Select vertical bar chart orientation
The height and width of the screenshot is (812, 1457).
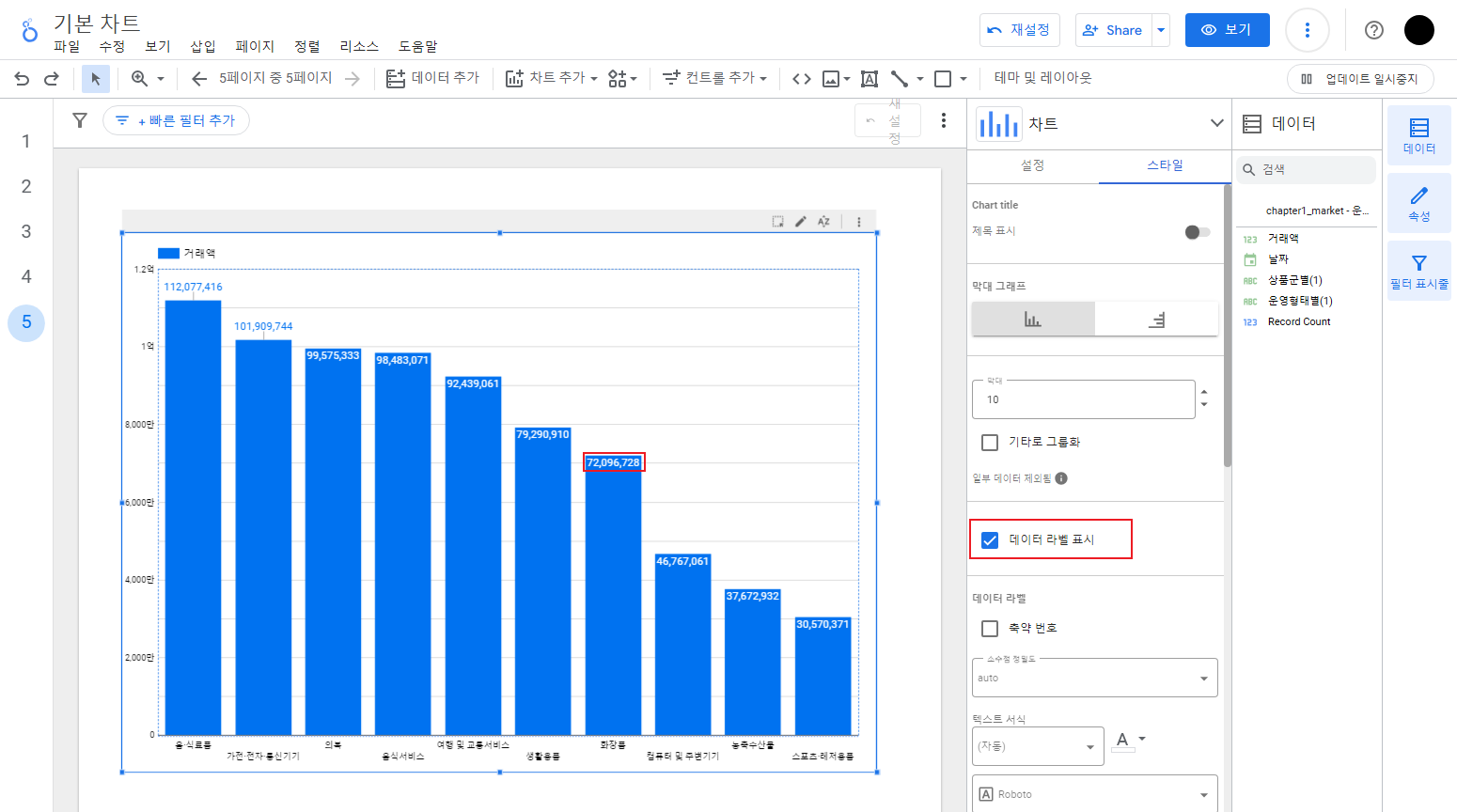pyautogui.click(x=1033, y=320)
